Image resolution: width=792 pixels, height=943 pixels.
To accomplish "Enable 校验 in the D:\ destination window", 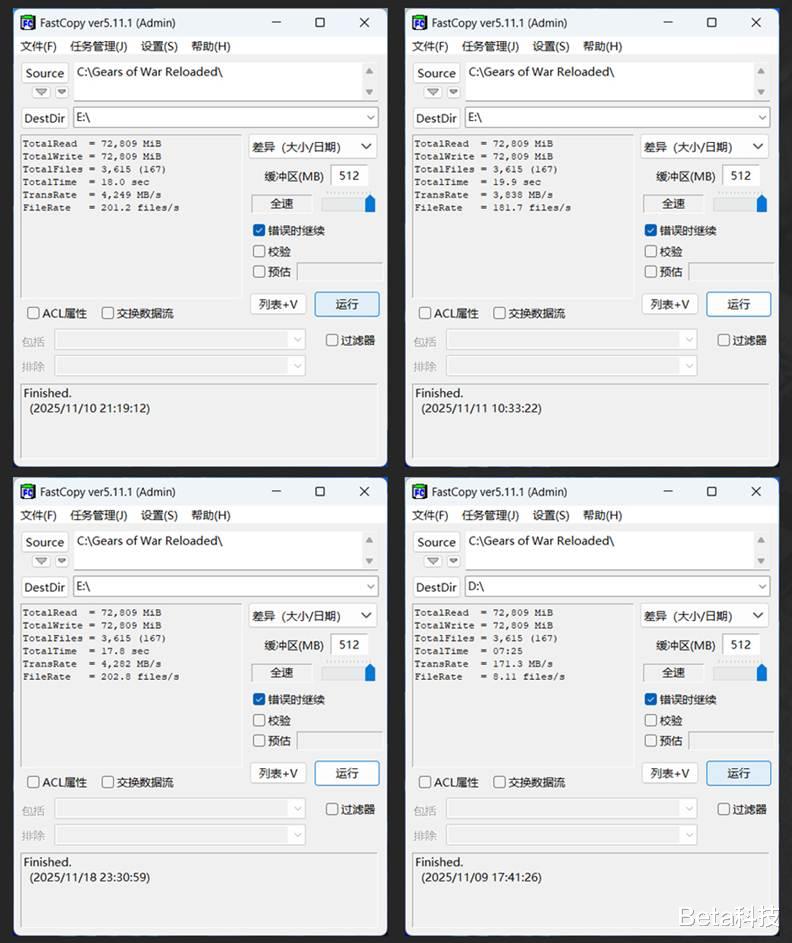I will 651,720.
